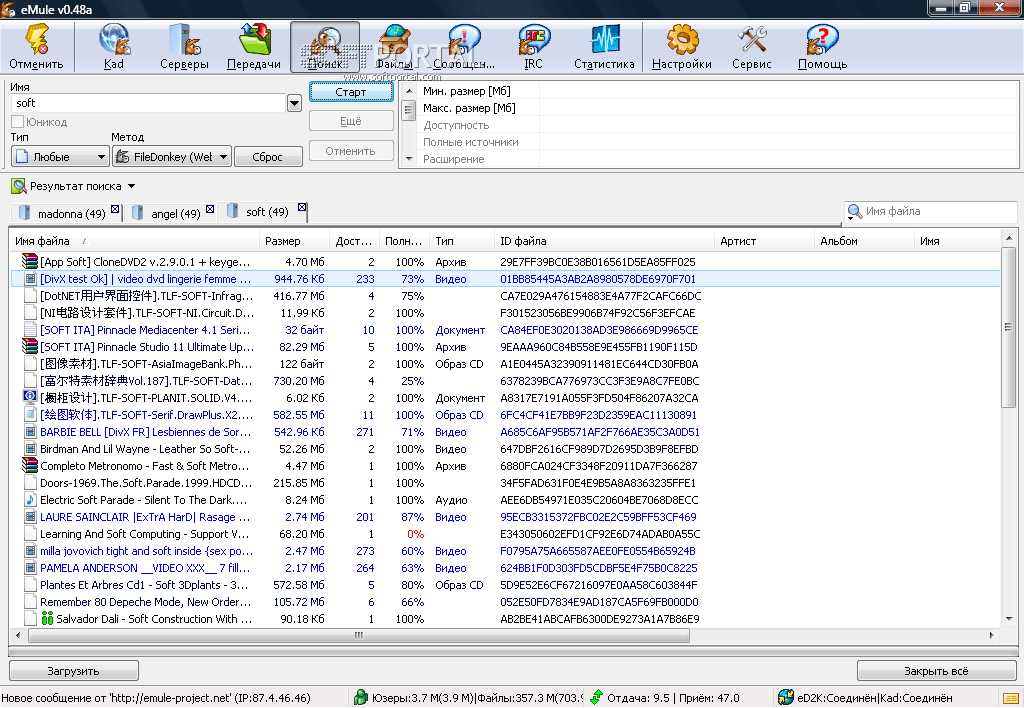The height and width of the screenshot is (708, 1024).
Task: Click search icon in Имя файла filter
Action: click(x=855, y=212)
